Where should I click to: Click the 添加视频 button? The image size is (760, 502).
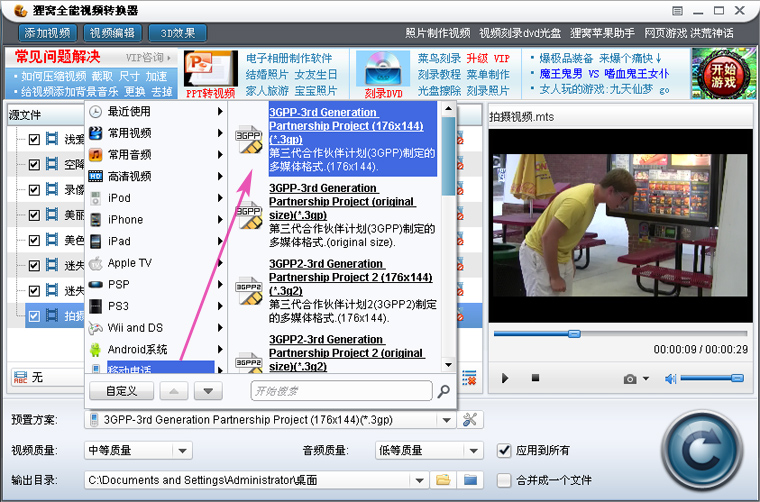(48, 33)
